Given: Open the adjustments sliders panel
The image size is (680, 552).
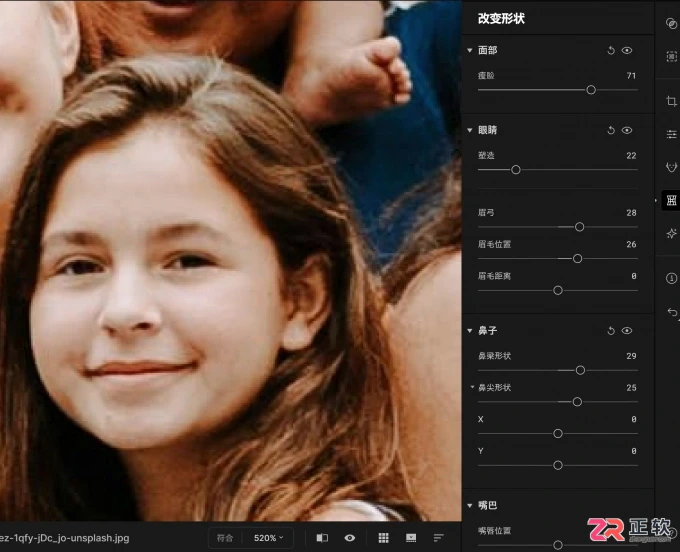Looking at the screenshot, I should pos(671,134).
